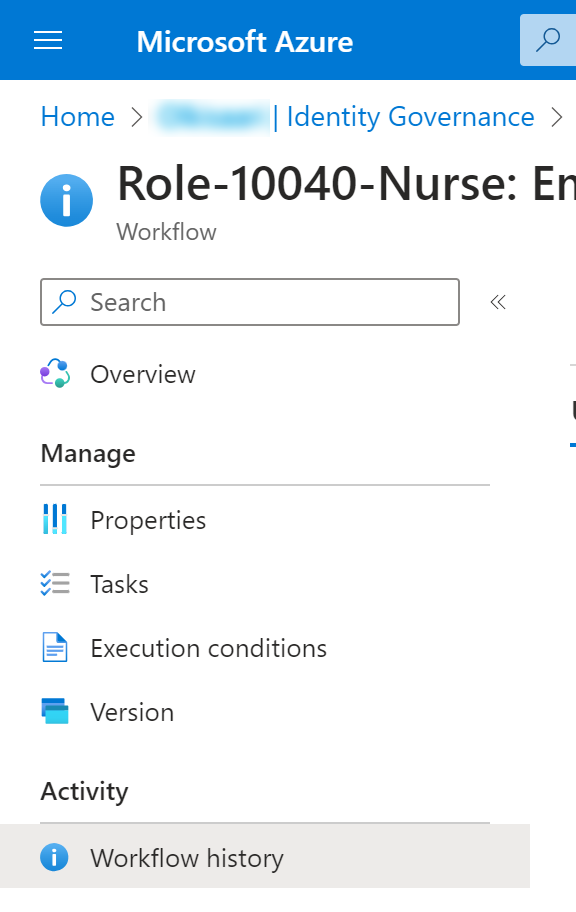Image resolution: width=576 pixels, height=912 pixels.
Task: Open the hamburger portal menu
Action: click(48, 41)
